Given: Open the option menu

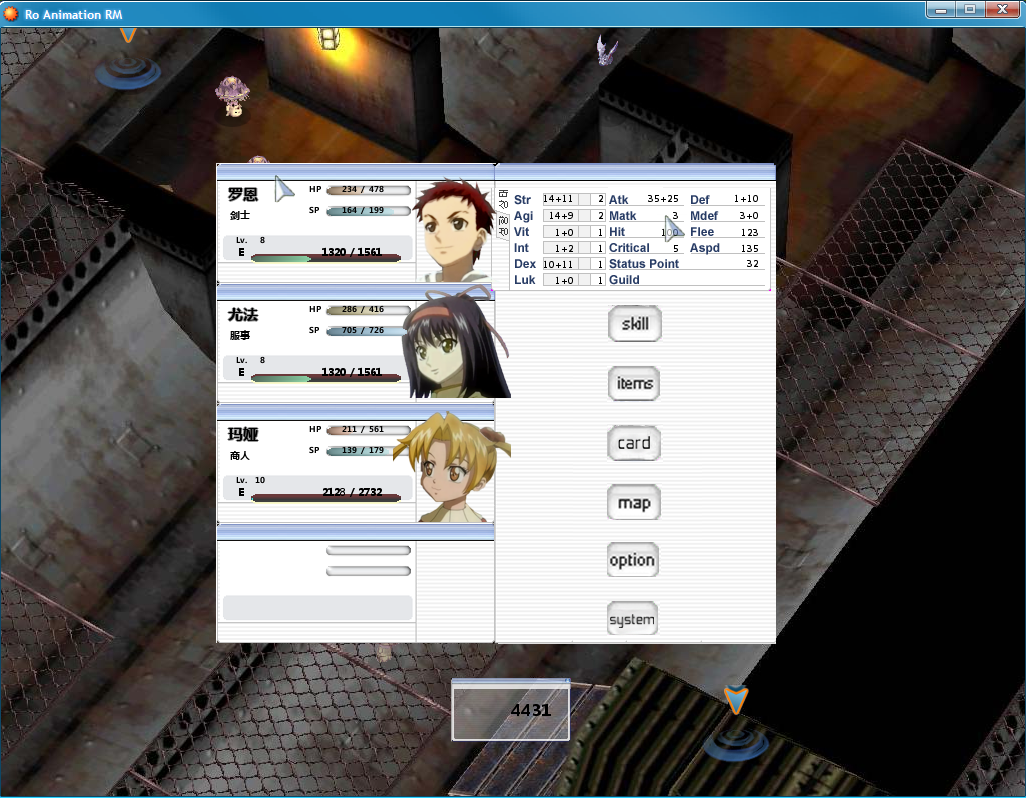Looking at the screenshot, I should 632,560.
